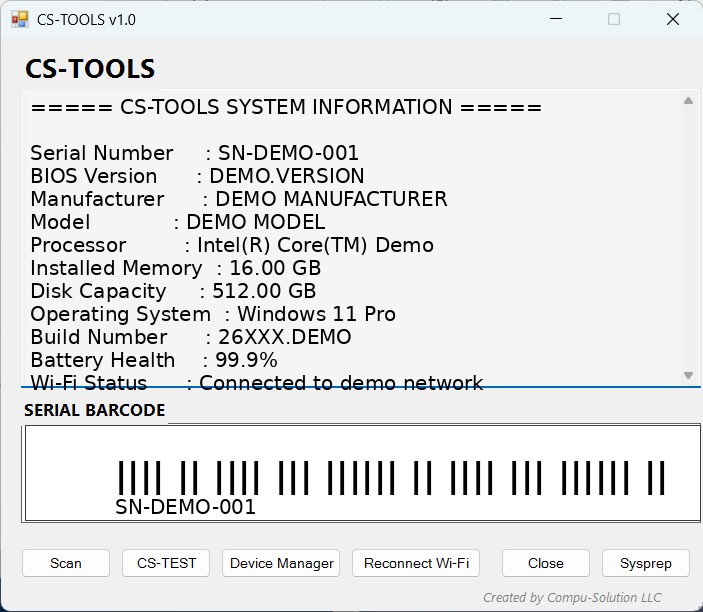The image size is (703, 612).
Task: Click 'Disk Capacity : 512.00 GB' line
Action: click(x=173, y=291)
